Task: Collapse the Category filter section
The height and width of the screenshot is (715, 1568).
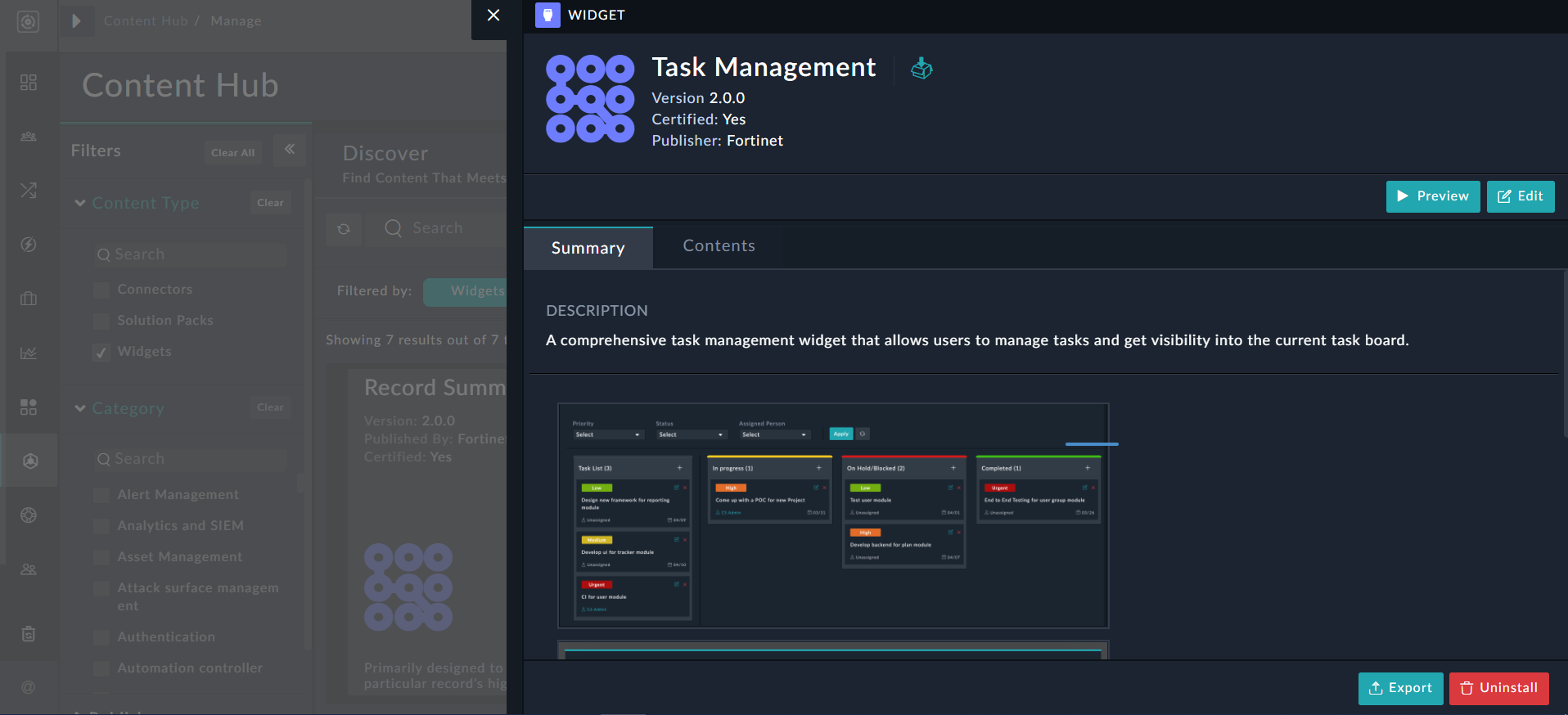Action: click(80, 408)
